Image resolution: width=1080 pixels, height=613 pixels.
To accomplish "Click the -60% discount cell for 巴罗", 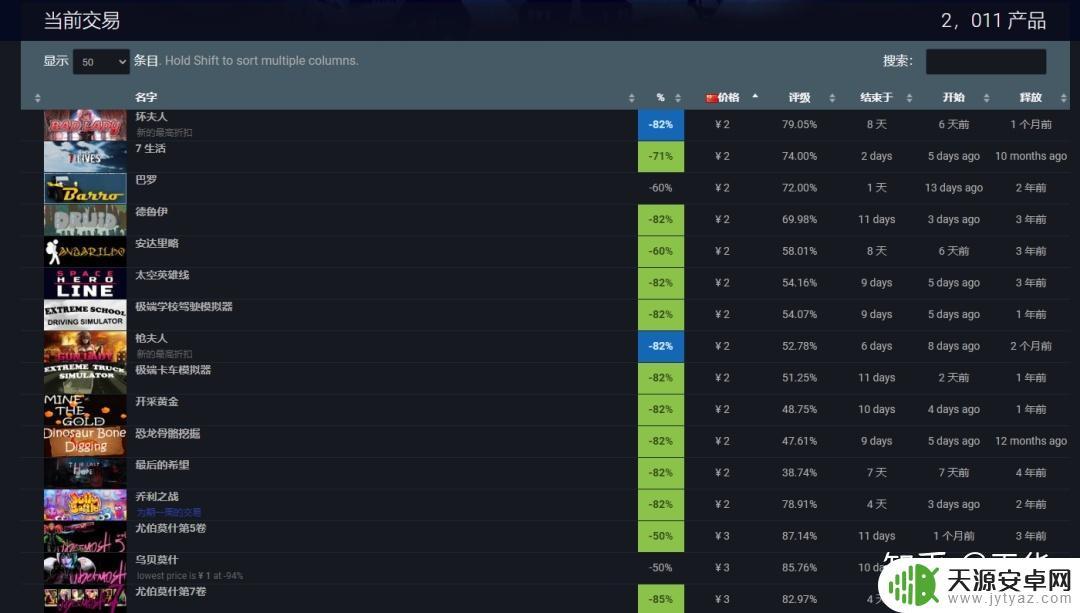I will [661, 189].
